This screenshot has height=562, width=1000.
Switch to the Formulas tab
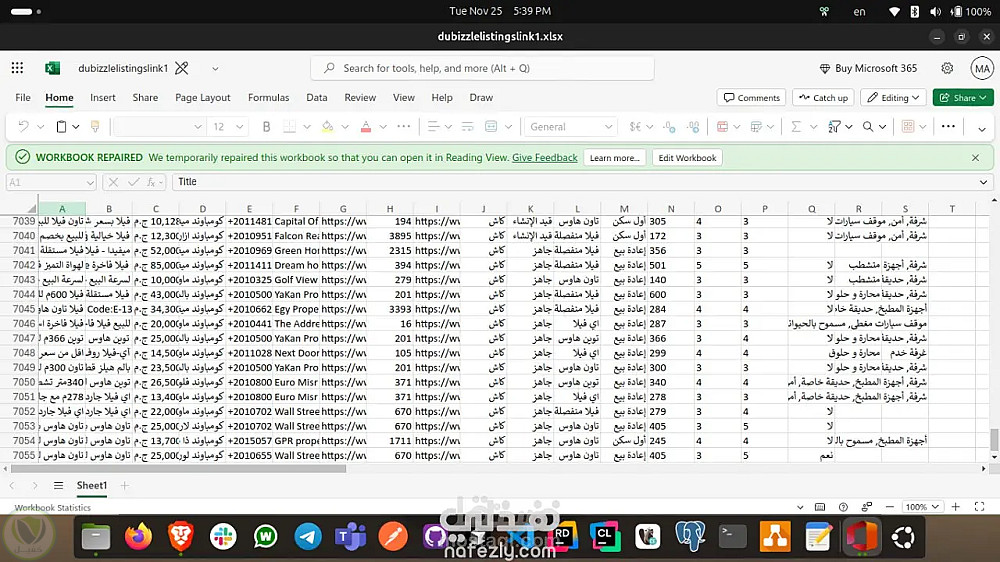pyautogui.click(x=268, y=98)
